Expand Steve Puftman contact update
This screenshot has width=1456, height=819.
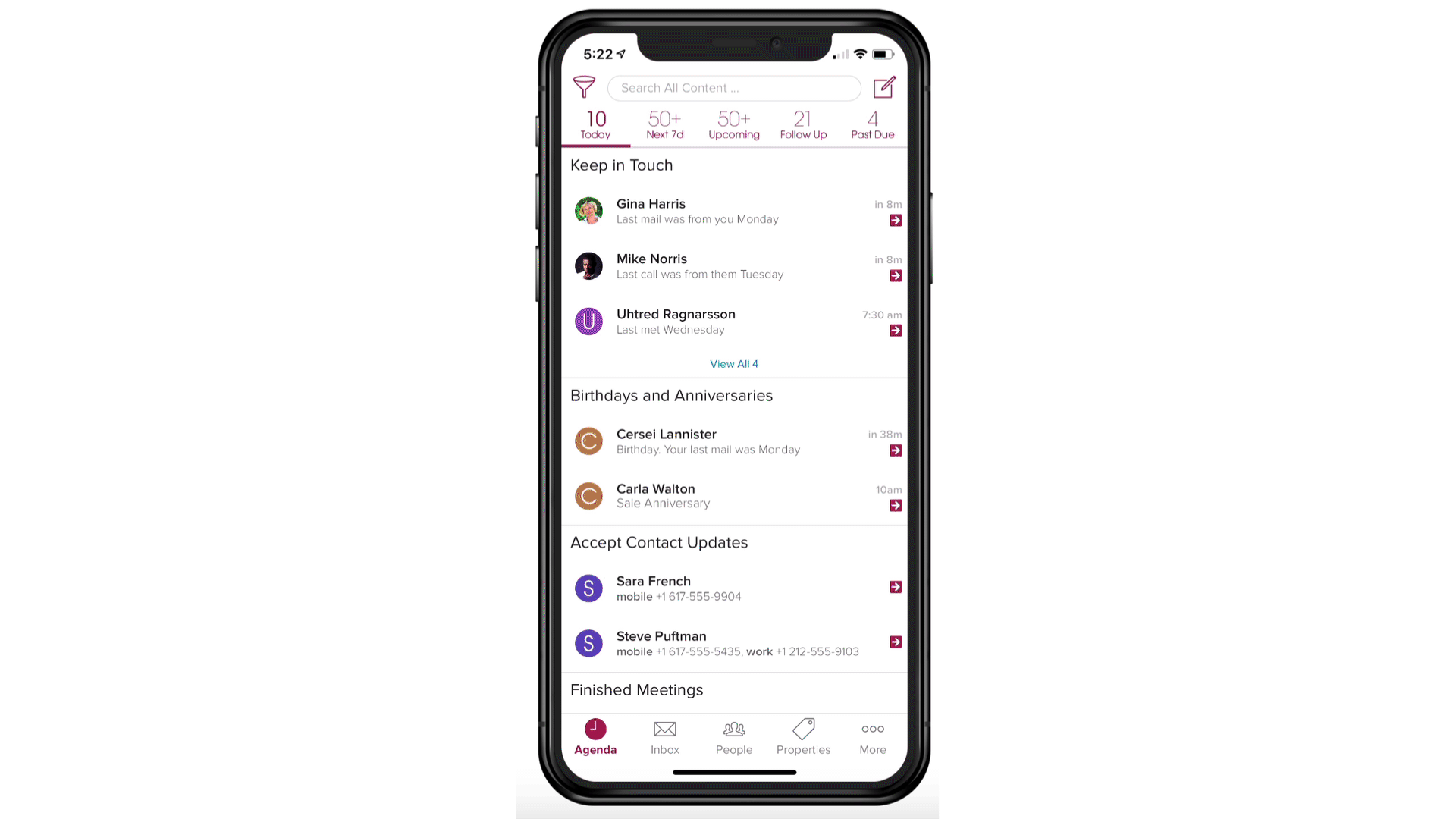coord(895,641)
